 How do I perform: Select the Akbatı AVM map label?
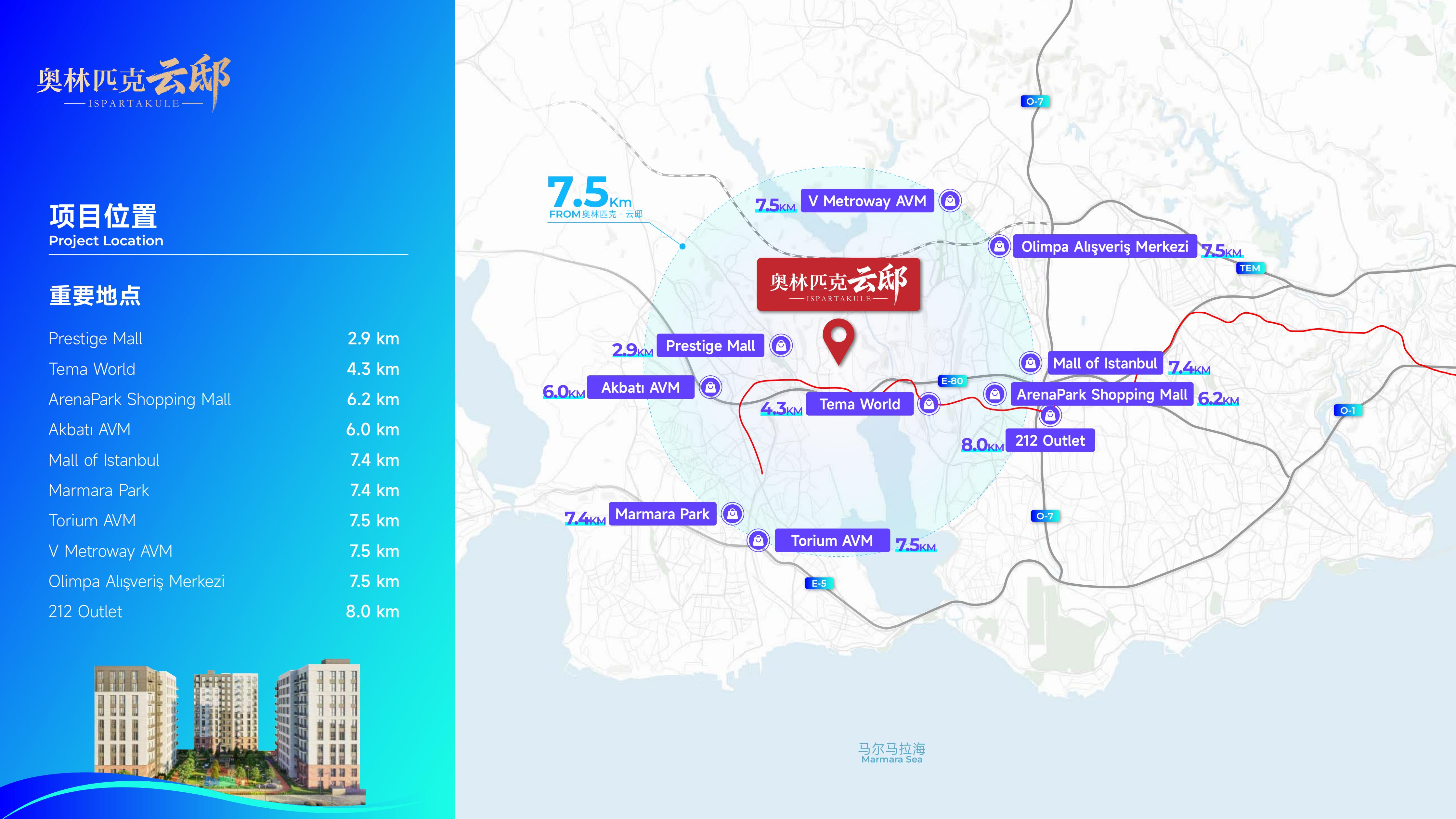(640, 387)
